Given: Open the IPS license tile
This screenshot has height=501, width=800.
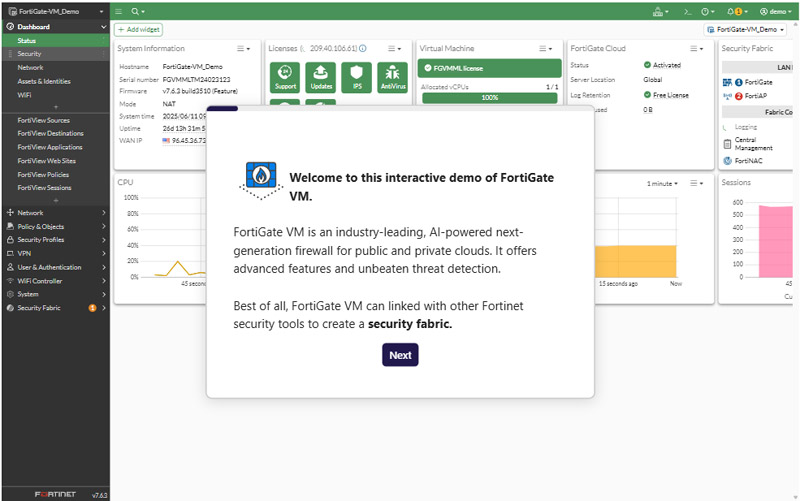Looking at the screenshot, I should 357,78.
